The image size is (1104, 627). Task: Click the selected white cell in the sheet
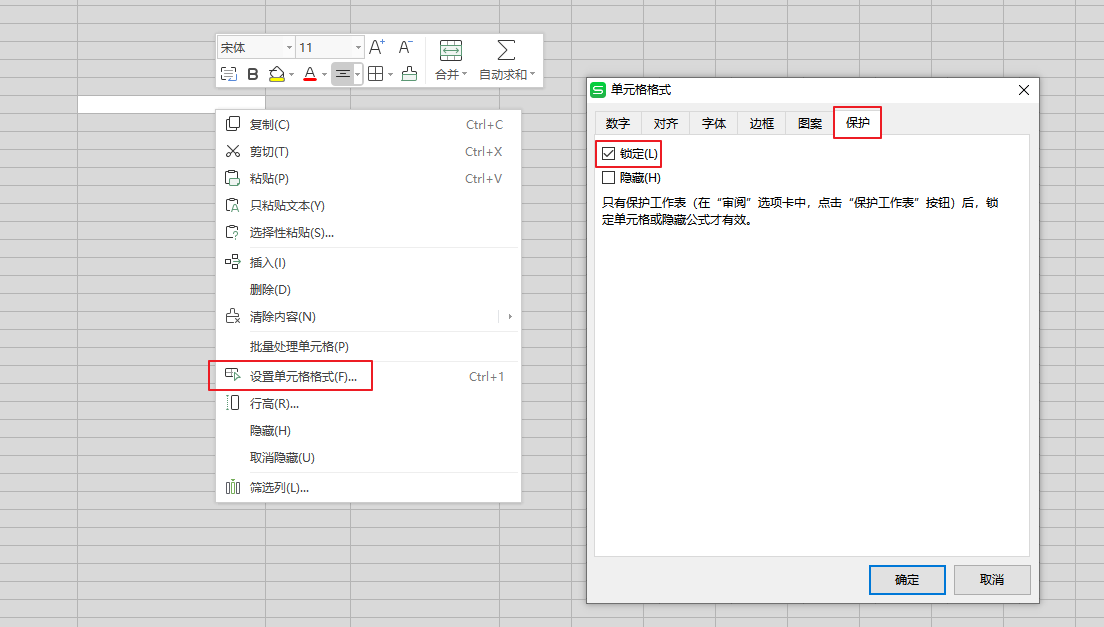pos(171,104)
